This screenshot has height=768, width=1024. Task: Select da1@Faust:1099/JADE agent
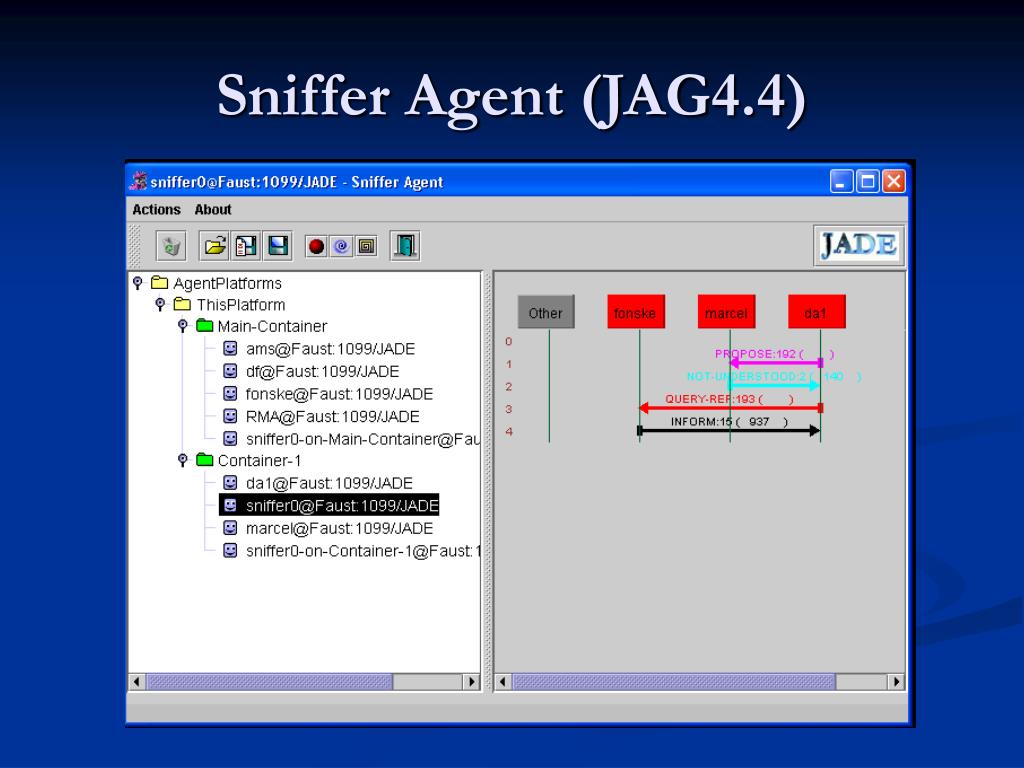[x=318, y=483]
